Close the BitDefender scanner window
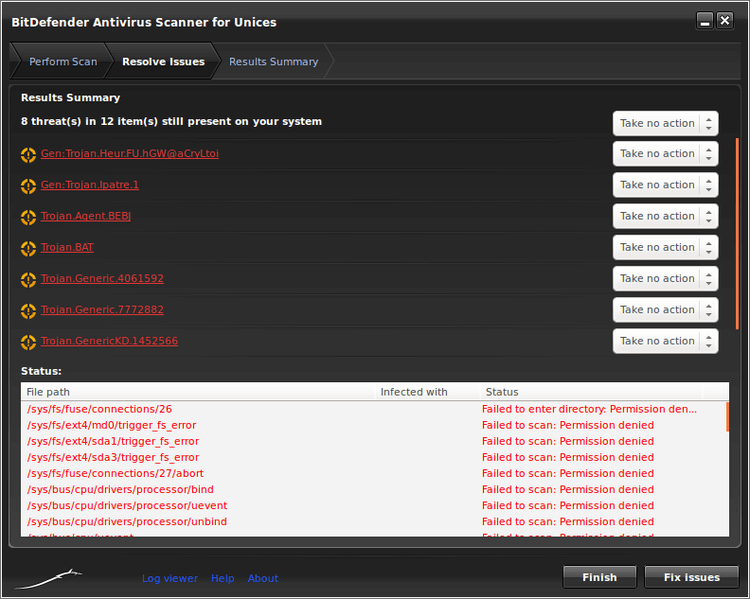 pyautogui.click(x=725, y=21)
